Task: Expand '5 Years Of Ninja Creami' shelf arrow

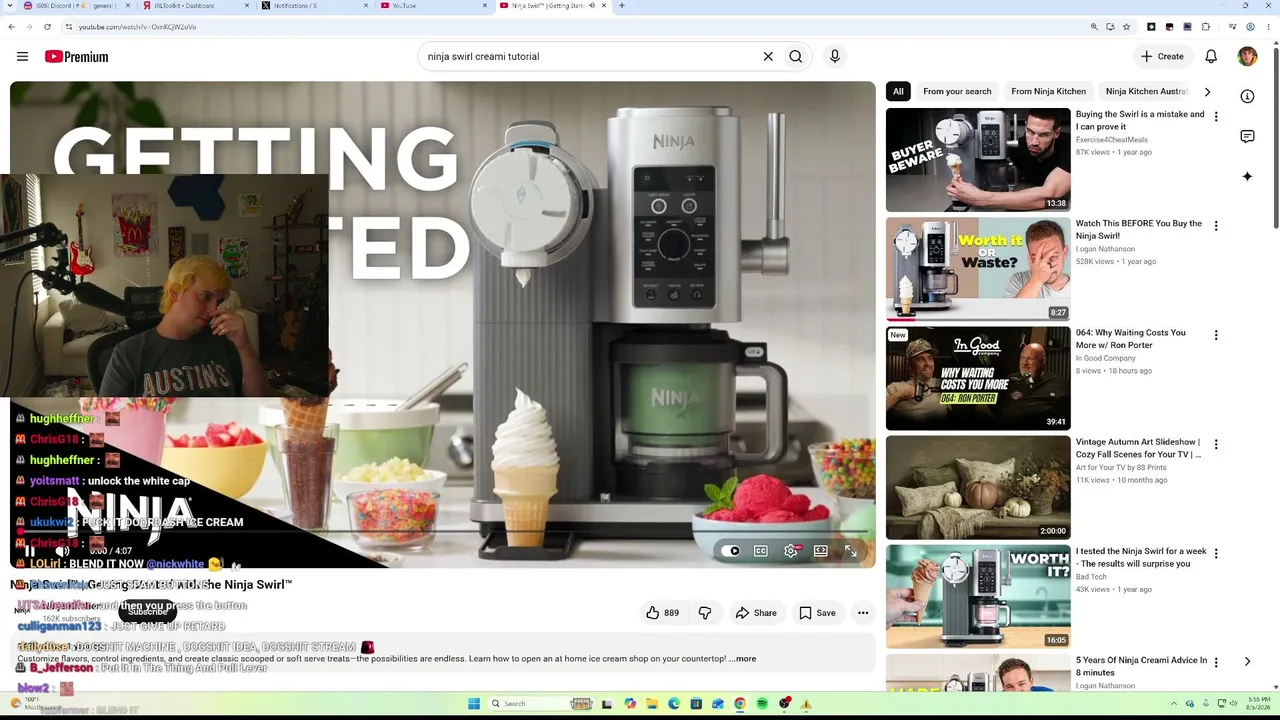Action: click(1247, 661)
